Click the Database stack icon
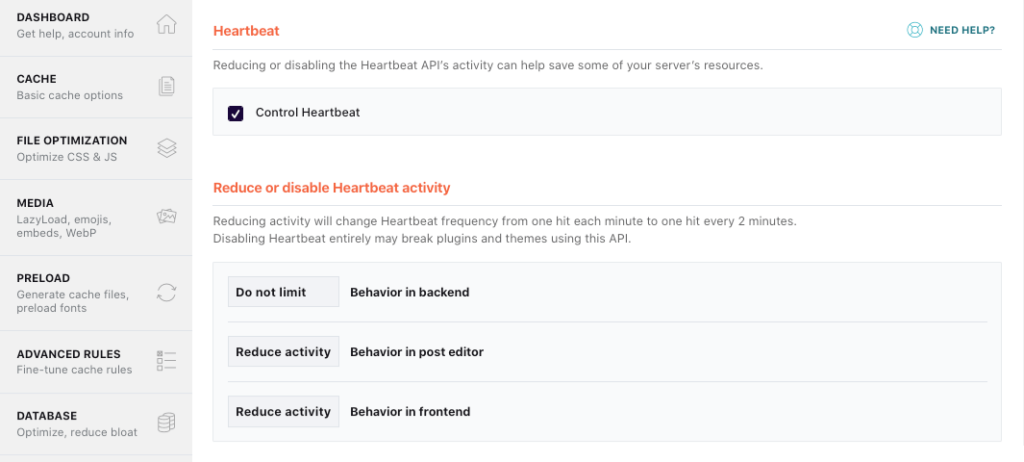The height and width of the screenshot is (462, 1024). pyautogui.click(x=167, y=423)
